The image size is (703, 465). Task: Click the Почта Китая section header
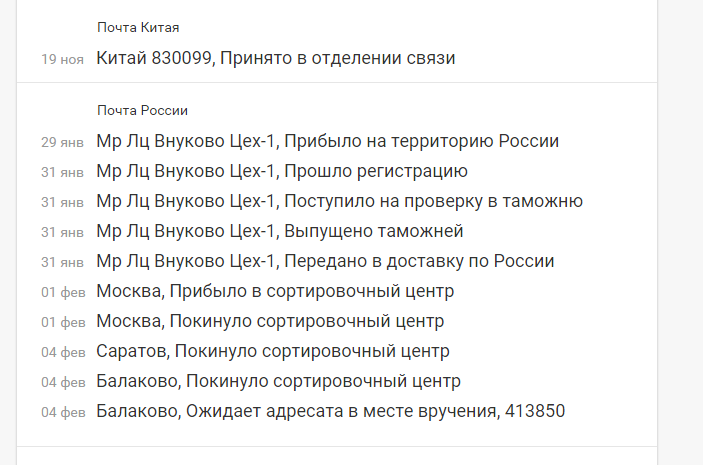point(138,28)
